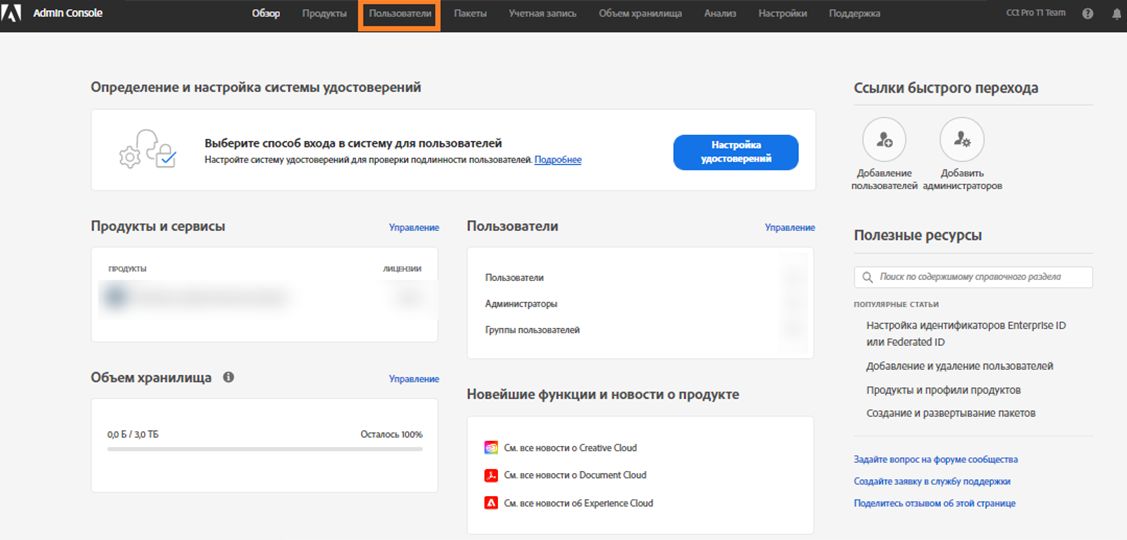Viewport: 1127px width, 540px height.
Task: Open the Обзор tab
Action: [x=266, y=14]
